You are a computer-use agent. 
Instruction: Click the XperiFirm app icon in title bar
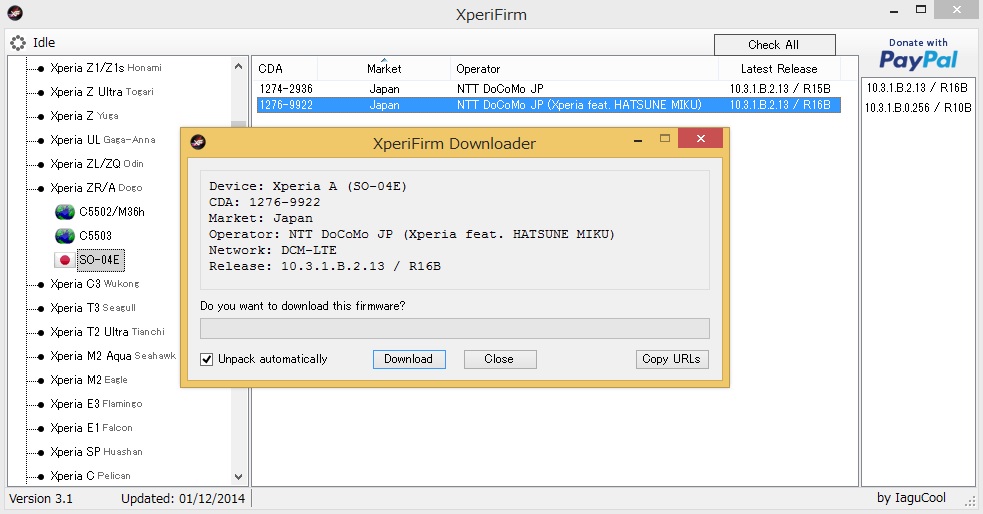click(15, 13)
